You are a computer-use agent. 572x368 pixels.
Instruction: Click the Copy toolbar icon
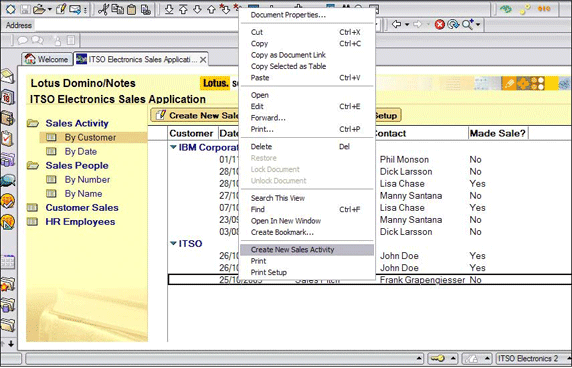click(x=117, y=9)
